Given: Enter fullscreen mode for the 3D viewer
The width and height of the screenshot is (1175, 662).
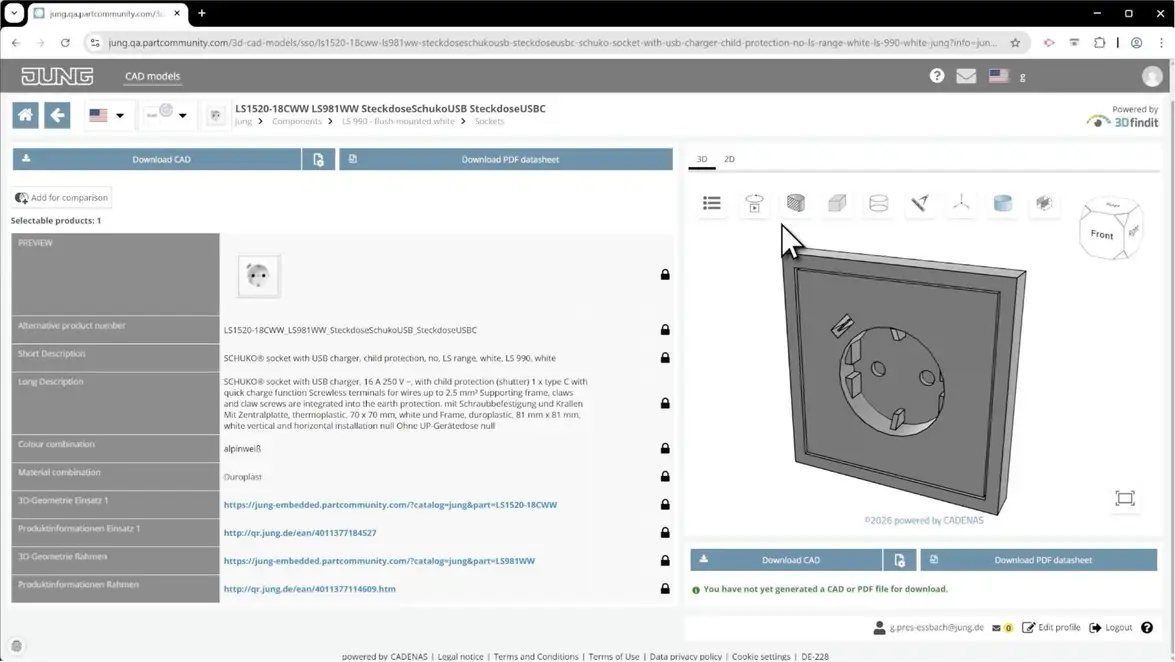Looking at the screenshot, I should (x=1125, y=499).
